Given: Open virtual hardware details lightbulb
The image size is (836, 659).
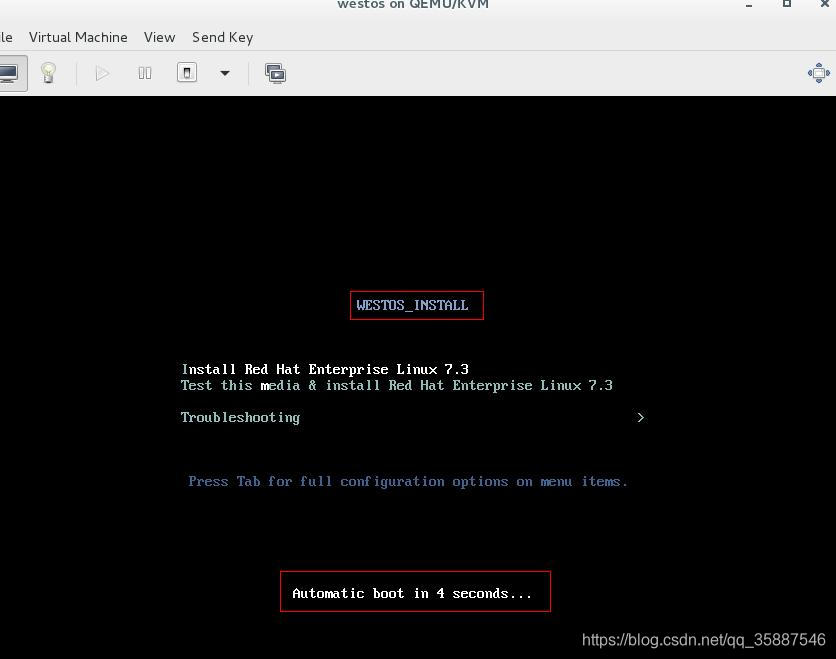Looking at the screenshot, I should pos(49,73).
